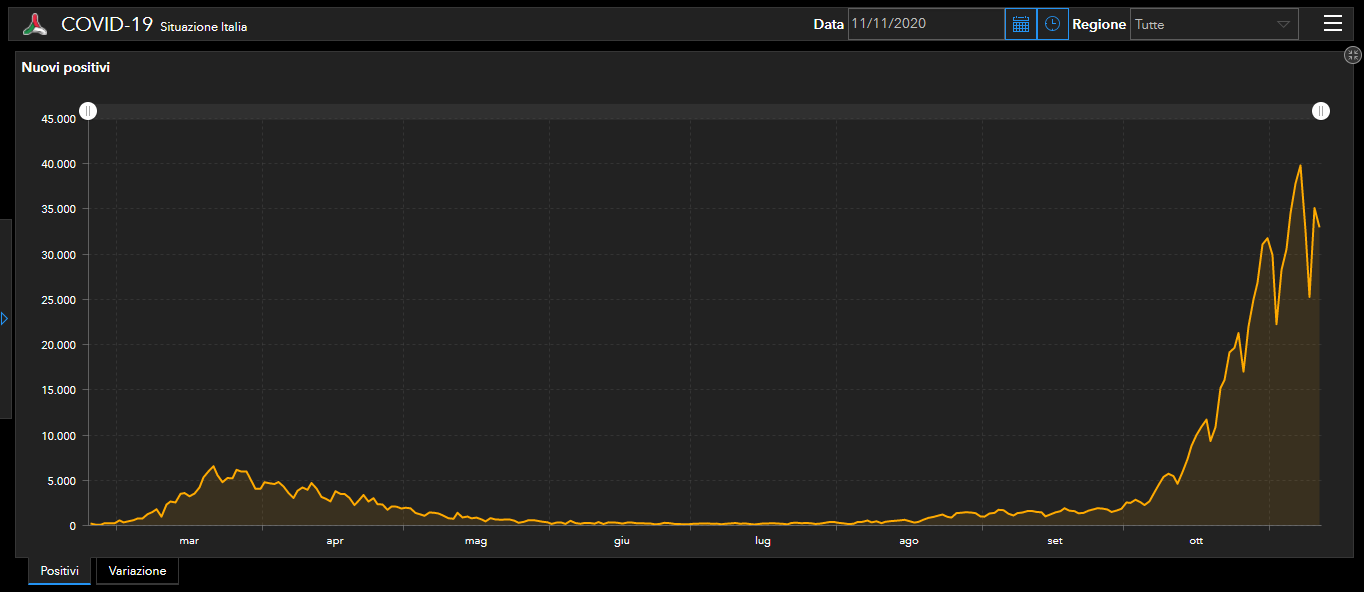1364x592 pixels.
Task: Collapse the Nuovi positivi chart panel
Action: point(1353,56)
